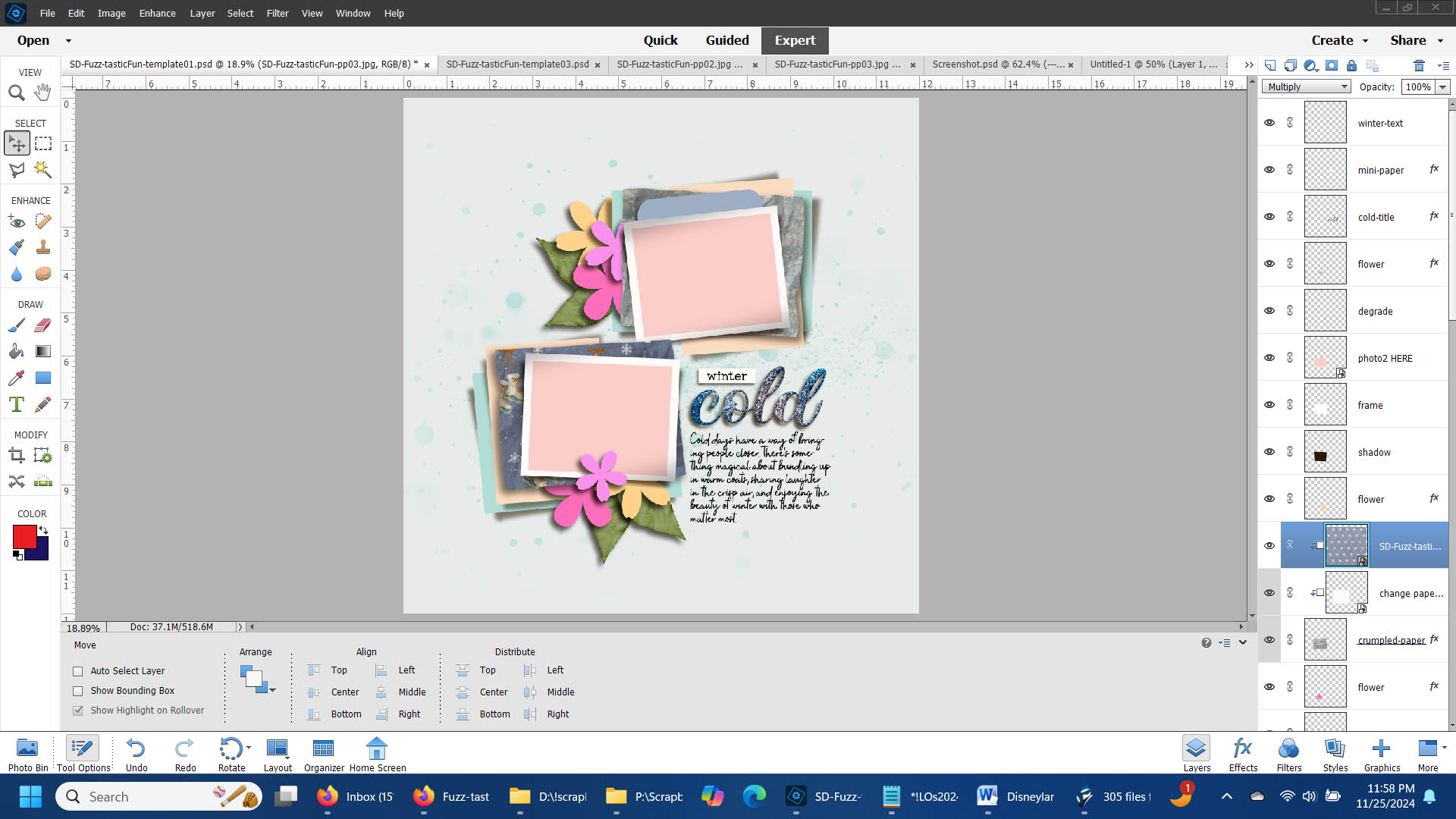
Task: Click the delete layer trash icon
Action: (x=1419, y=65)
